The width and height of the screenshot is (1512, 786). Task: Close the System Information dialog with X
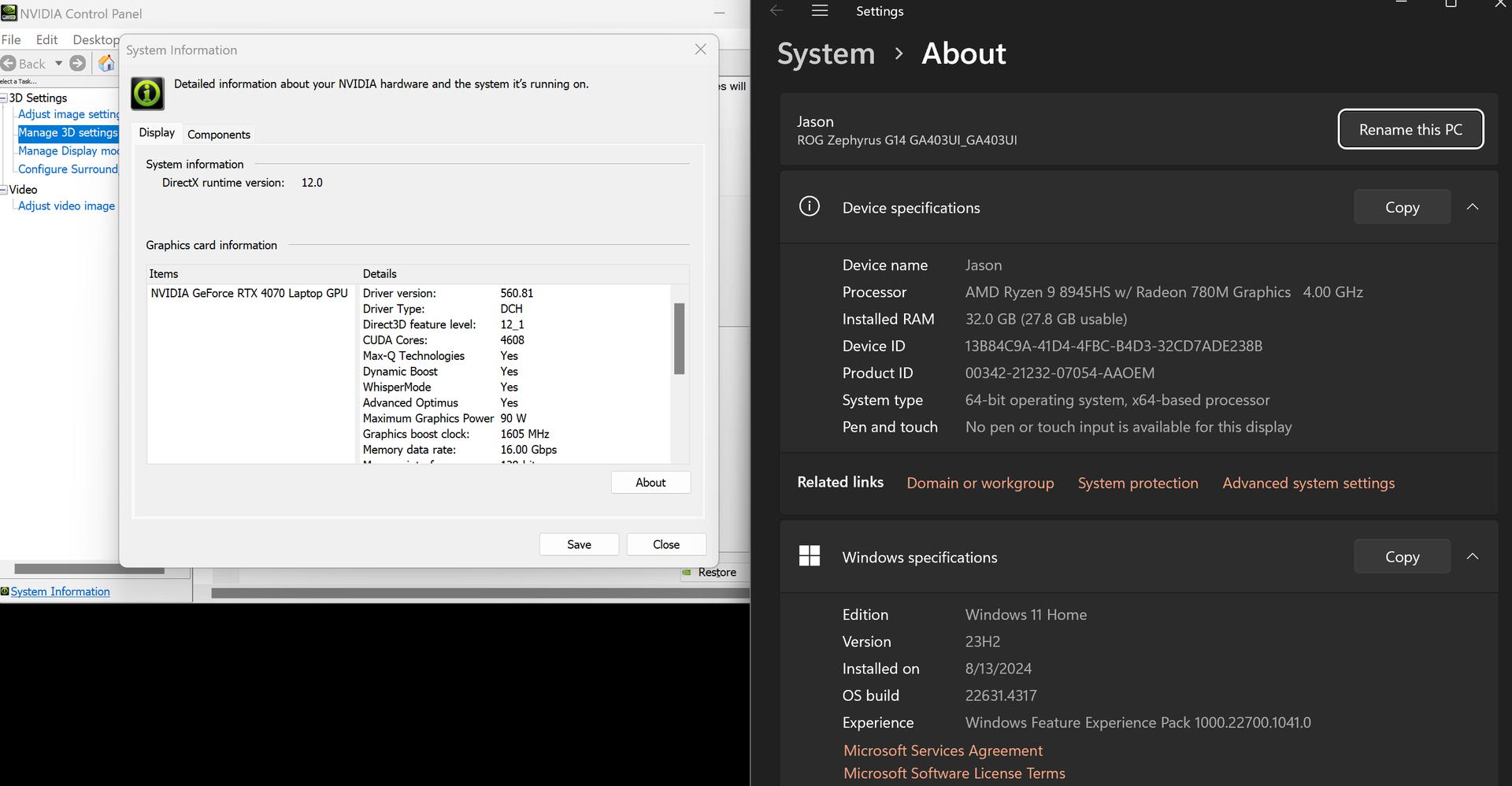click(x=700, y=50)
